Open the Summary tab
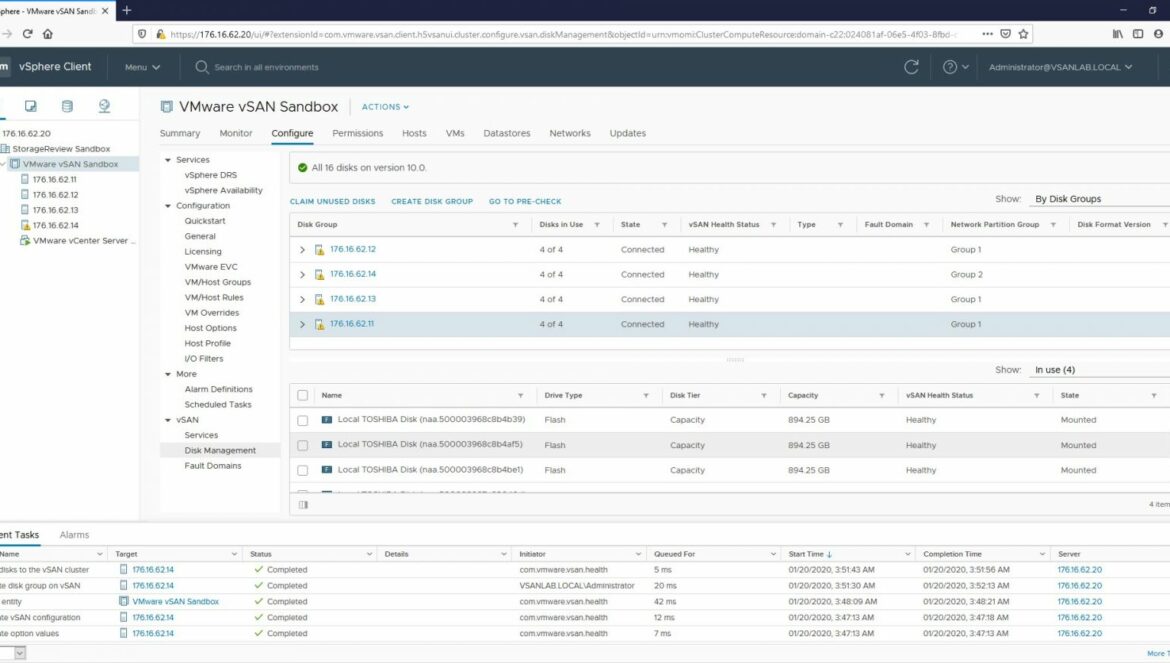 pos(180,133)
